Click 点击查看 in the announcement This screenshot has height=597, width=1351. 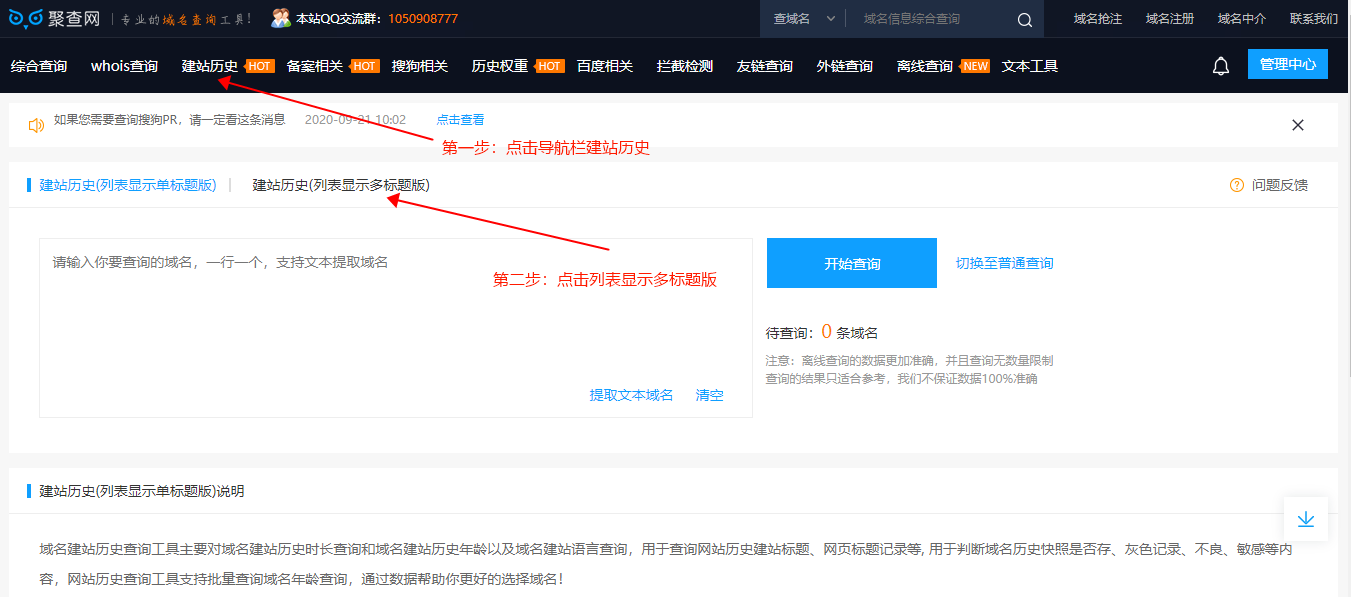point(460,120)
